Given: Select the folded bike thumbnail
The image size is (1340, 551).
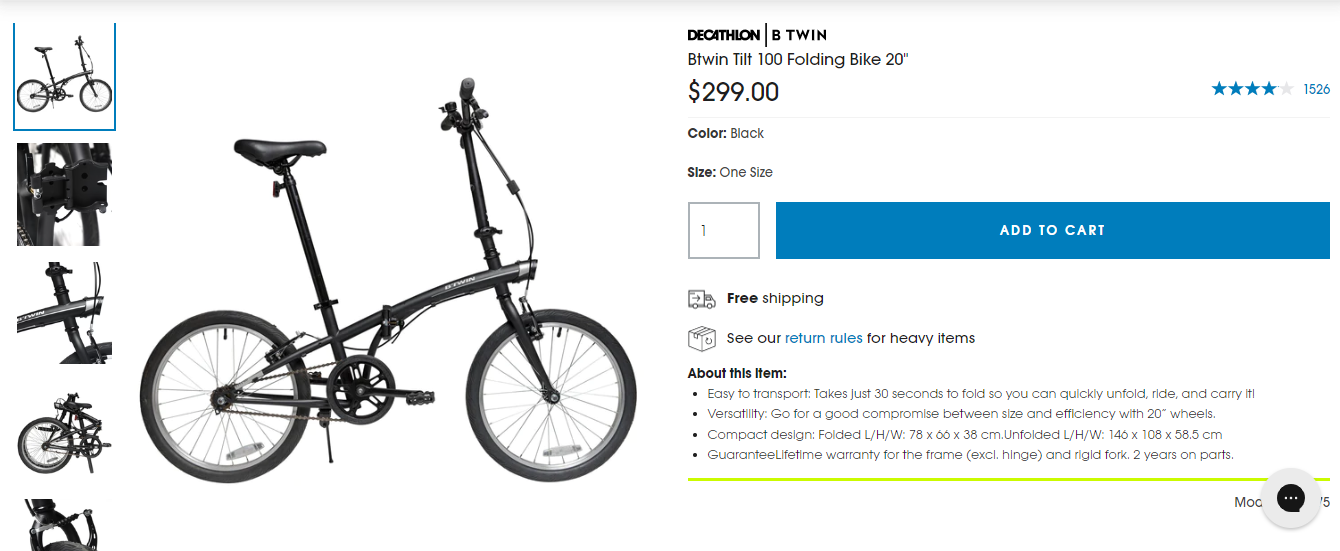Looking at the screenshot, I should [x=65, y=432].
